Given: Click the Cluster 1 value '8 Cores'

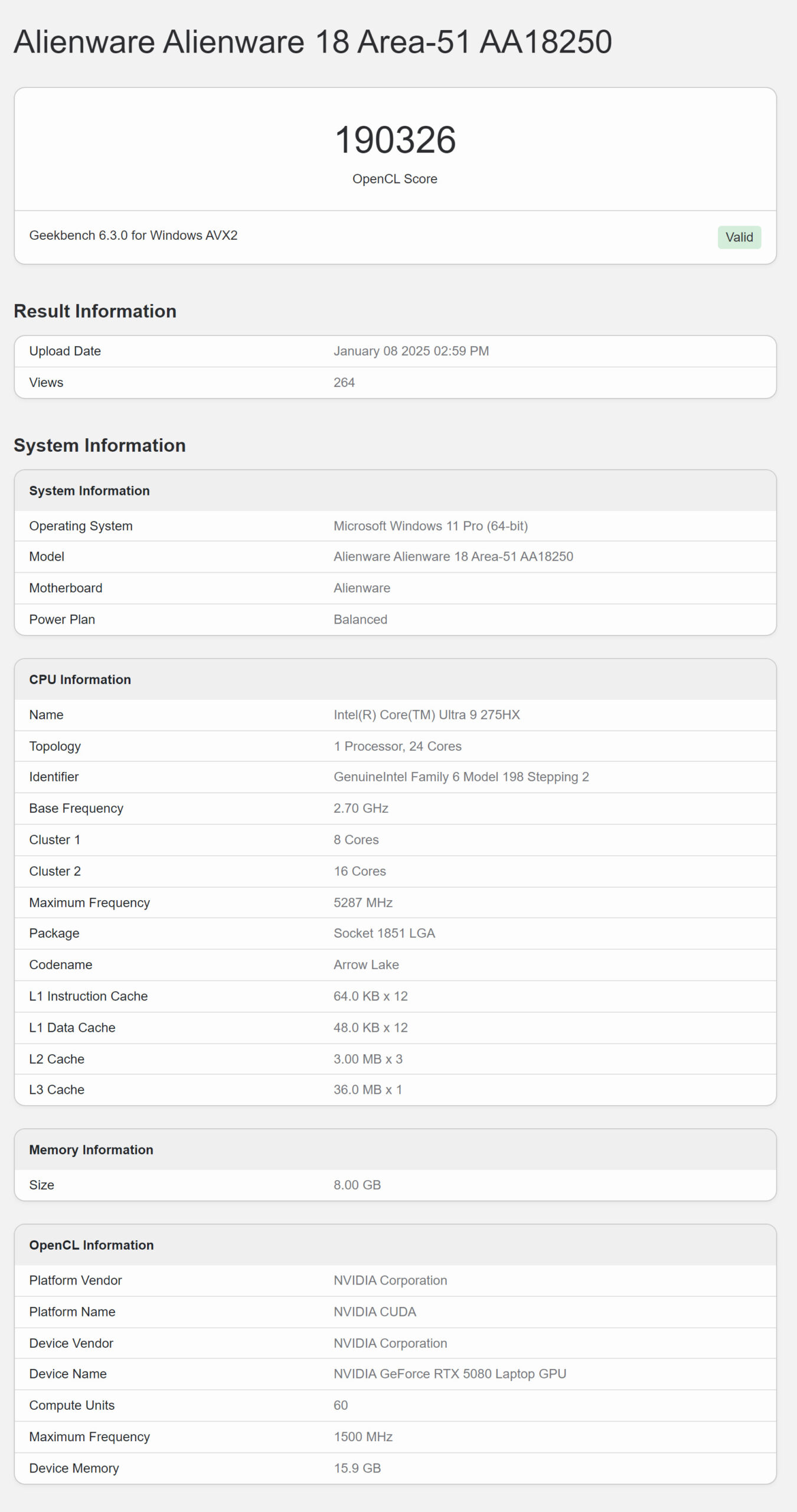Looking at the screenshot, I should point(357,839).
